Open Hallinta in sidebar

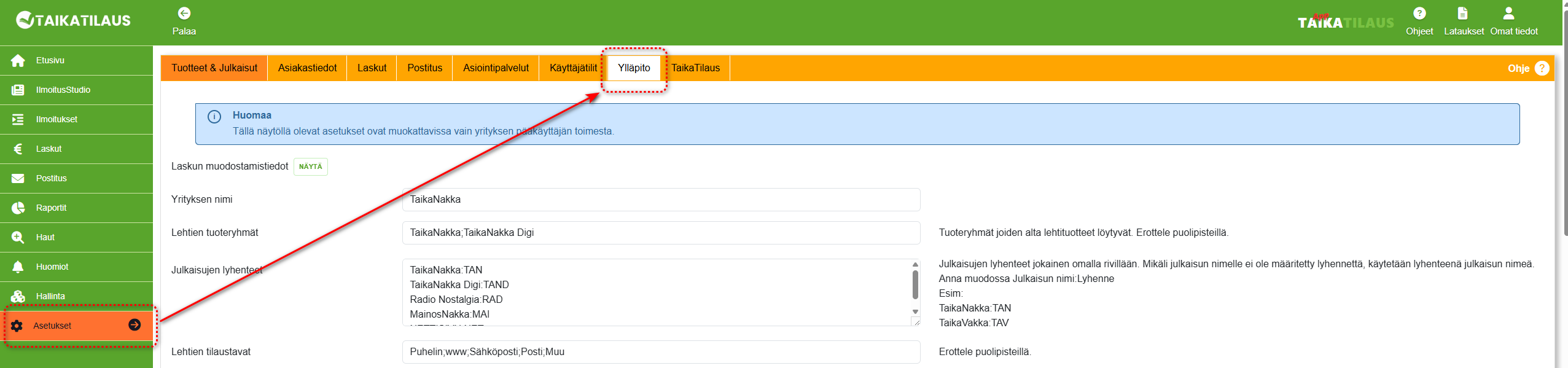click(x=76, y=296)
